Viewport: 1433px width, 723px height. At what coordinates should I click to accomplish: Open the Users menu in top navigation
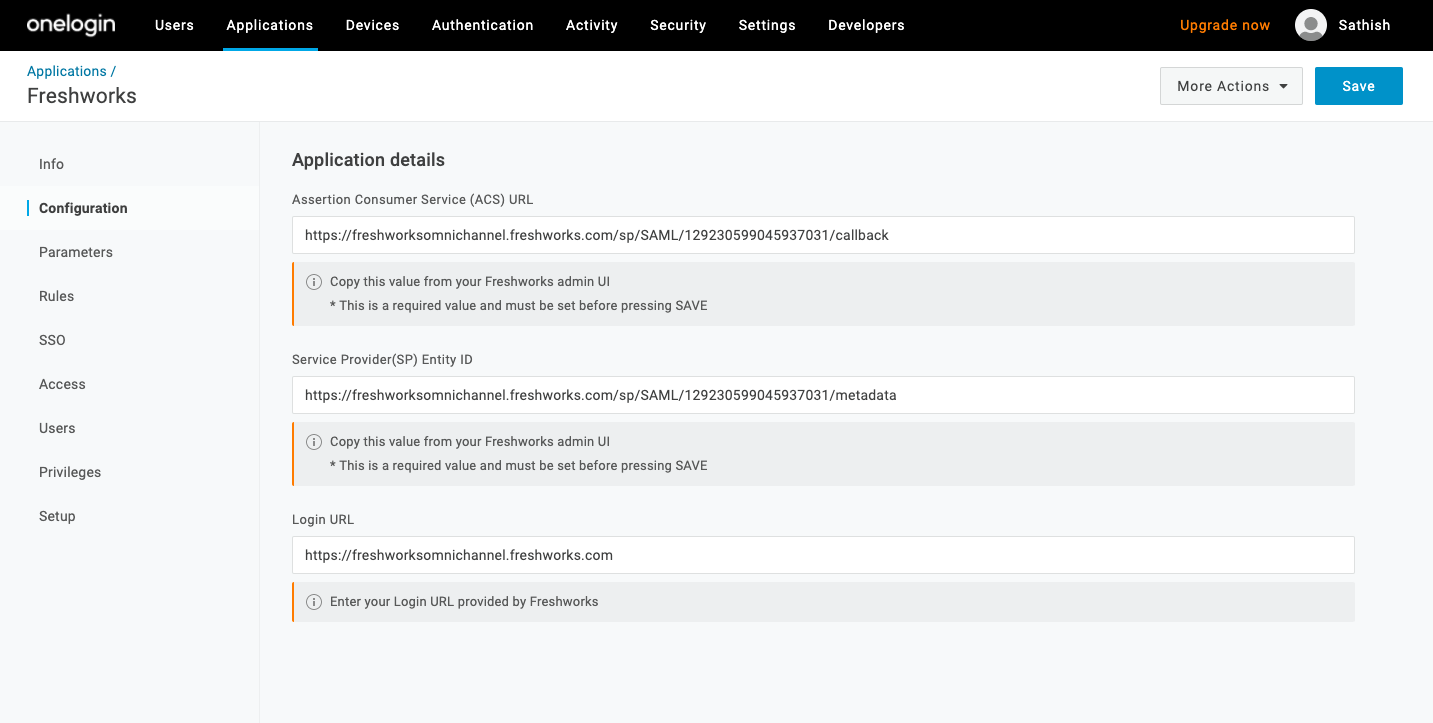(174, 25)
